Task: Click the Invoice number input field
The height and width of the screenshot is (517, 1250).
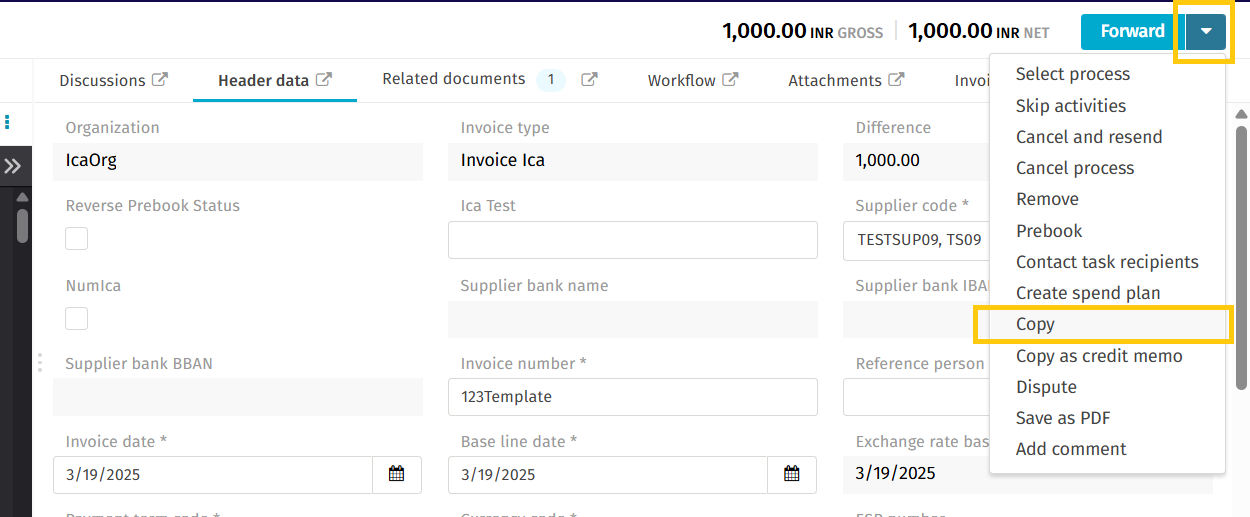Action: 632,397
